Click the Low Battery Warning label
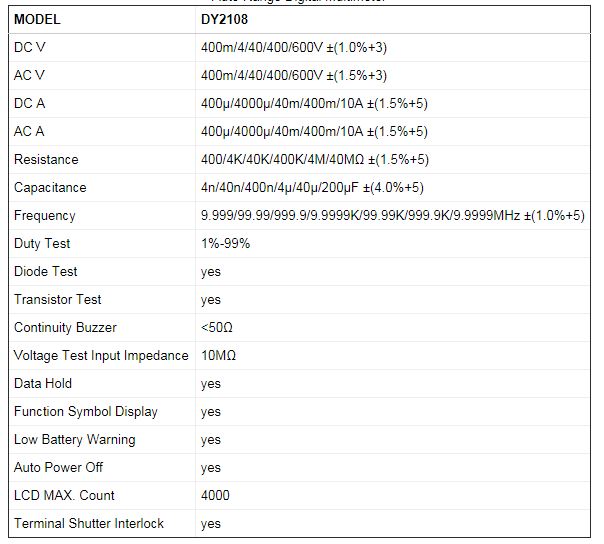 point(74,439)
